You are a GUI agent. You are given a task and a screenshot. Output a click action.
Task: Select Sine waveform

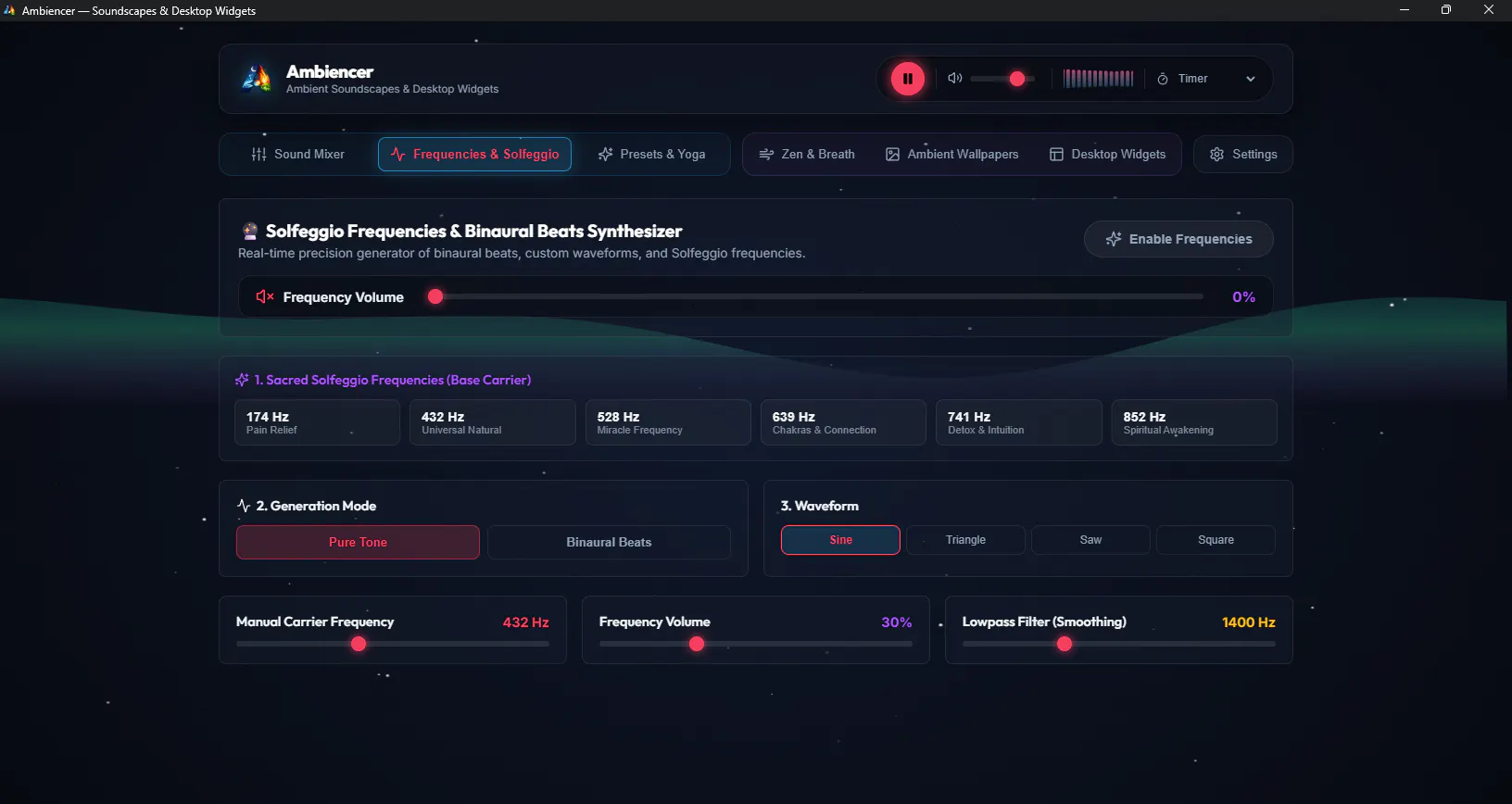pyautogui.click(x=840, y=540)
